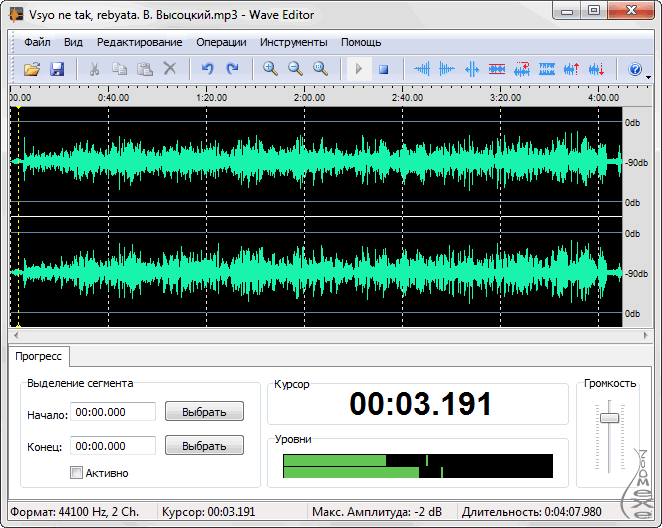Open the Инструменты menu

[x=293, y=43]
